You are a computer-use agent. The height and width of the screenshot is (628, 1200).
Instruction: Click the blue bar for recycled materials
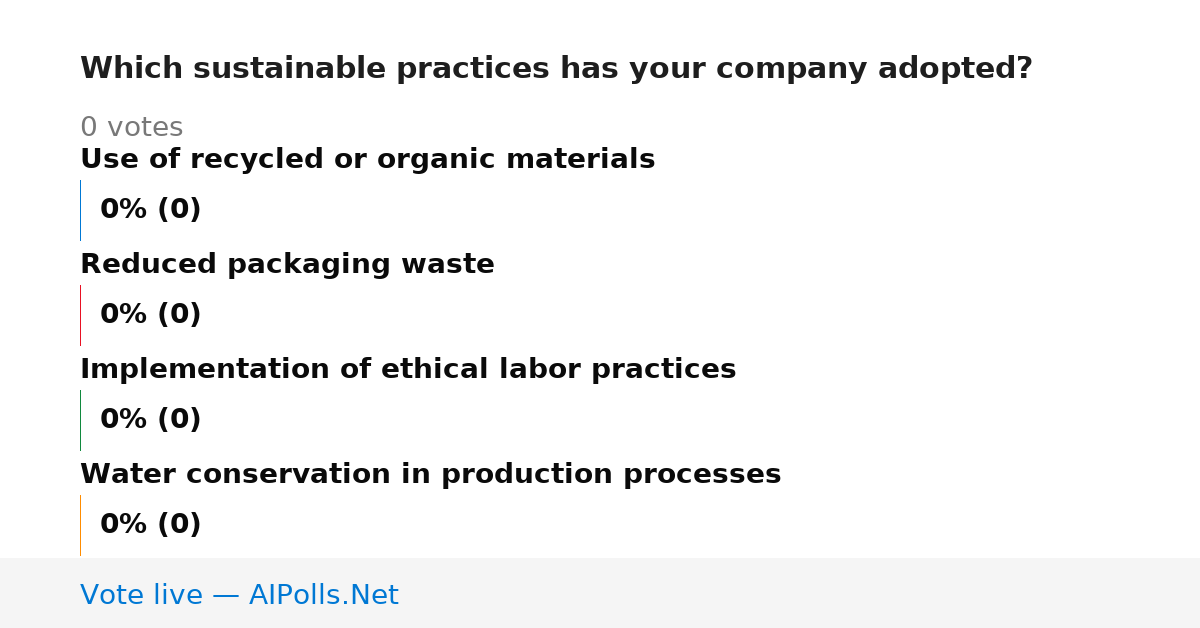click(x=80, y=210)
